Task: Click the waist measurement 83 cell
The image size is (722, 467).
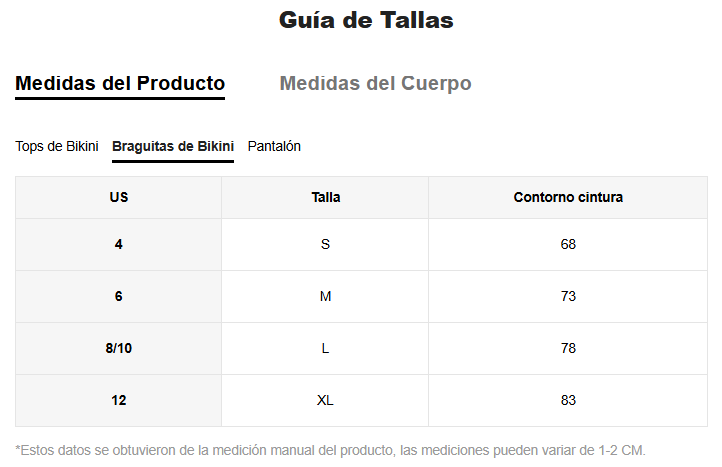Action: tap(568, 400)
